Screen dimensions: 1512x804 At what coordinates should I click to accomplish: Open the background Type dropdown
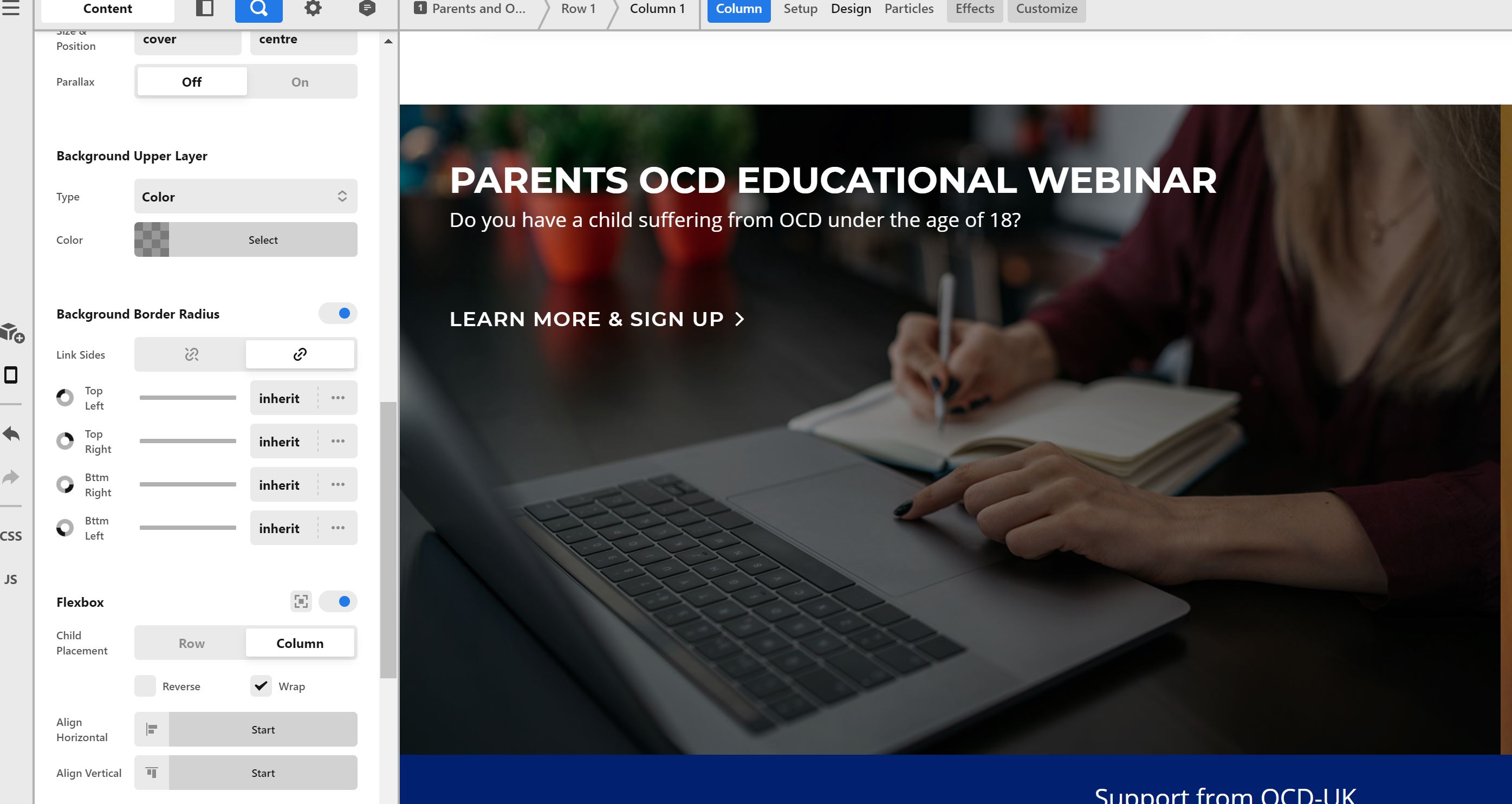[246, 197]
